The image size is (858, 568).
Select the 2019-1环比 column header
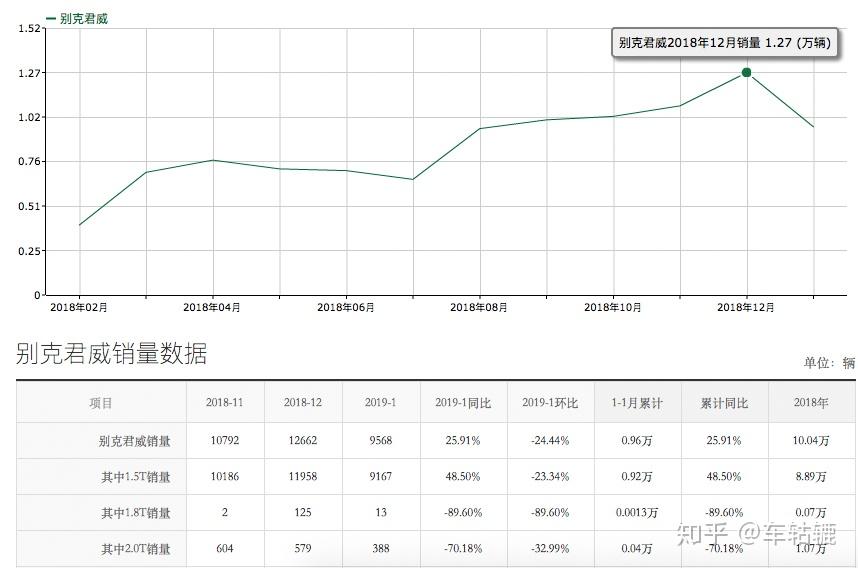pyautogui.click(x=550, y=403)
